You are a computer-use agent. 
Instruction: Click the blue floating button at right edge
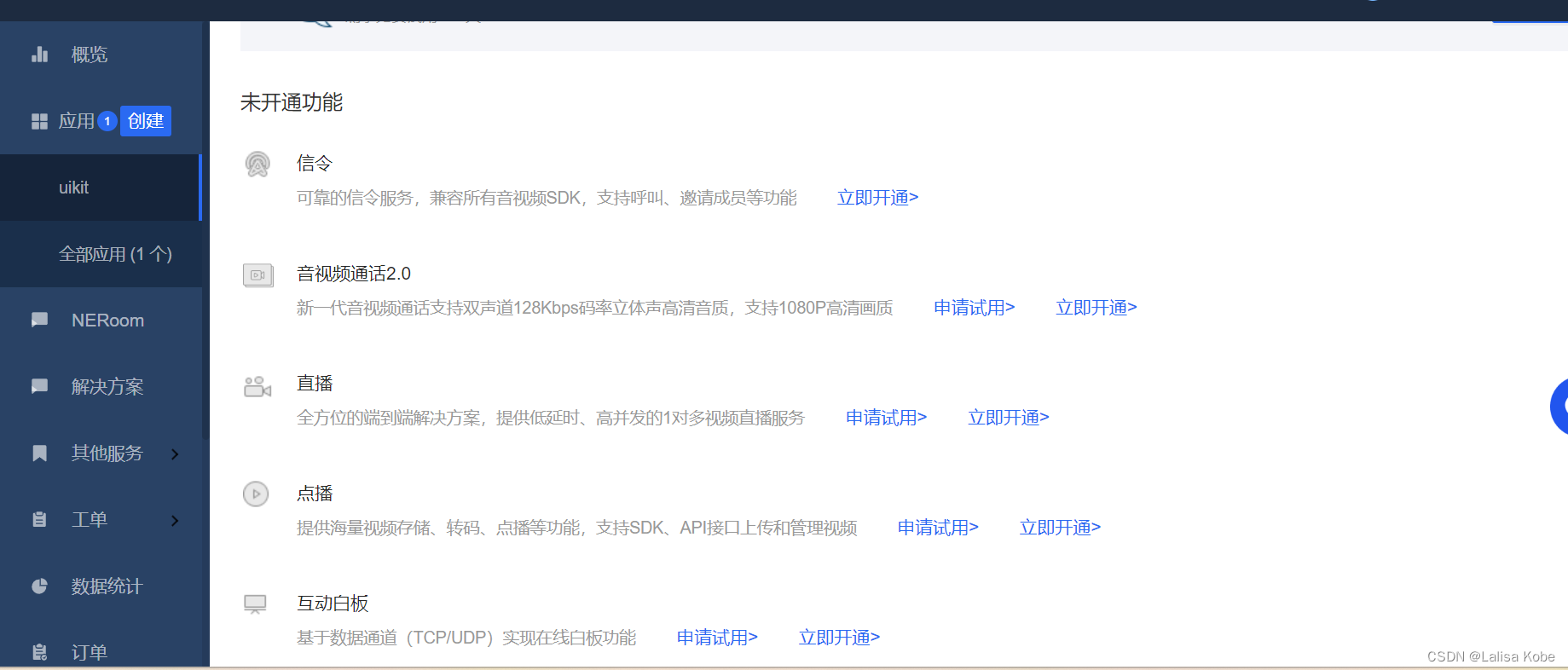(1559, 407)
